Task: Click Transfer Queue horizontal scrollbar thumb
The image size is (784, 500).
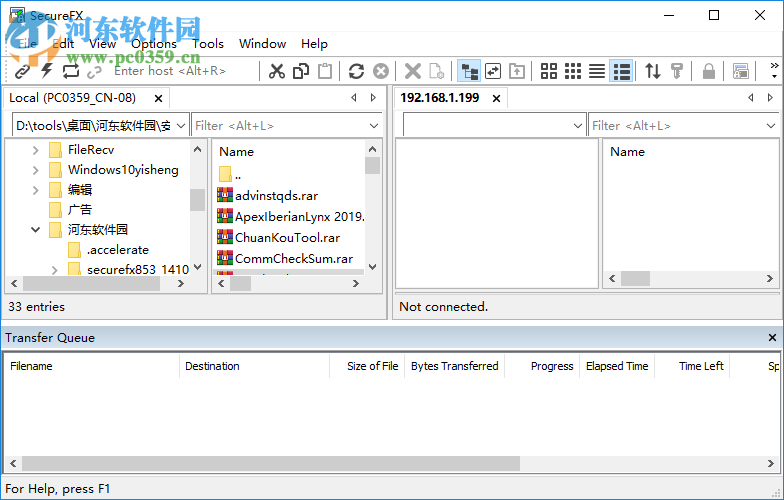Action: coord(270,464)
